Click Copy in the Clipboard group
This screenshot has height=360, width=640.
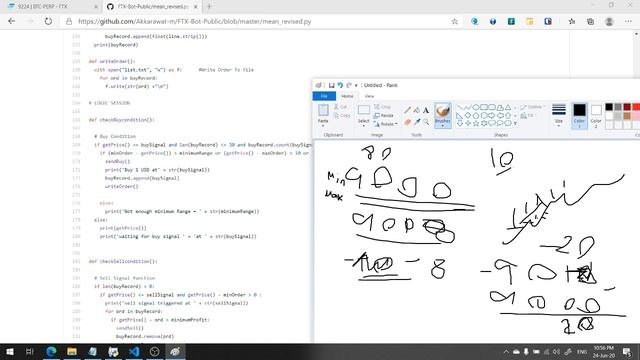(342, 116)
